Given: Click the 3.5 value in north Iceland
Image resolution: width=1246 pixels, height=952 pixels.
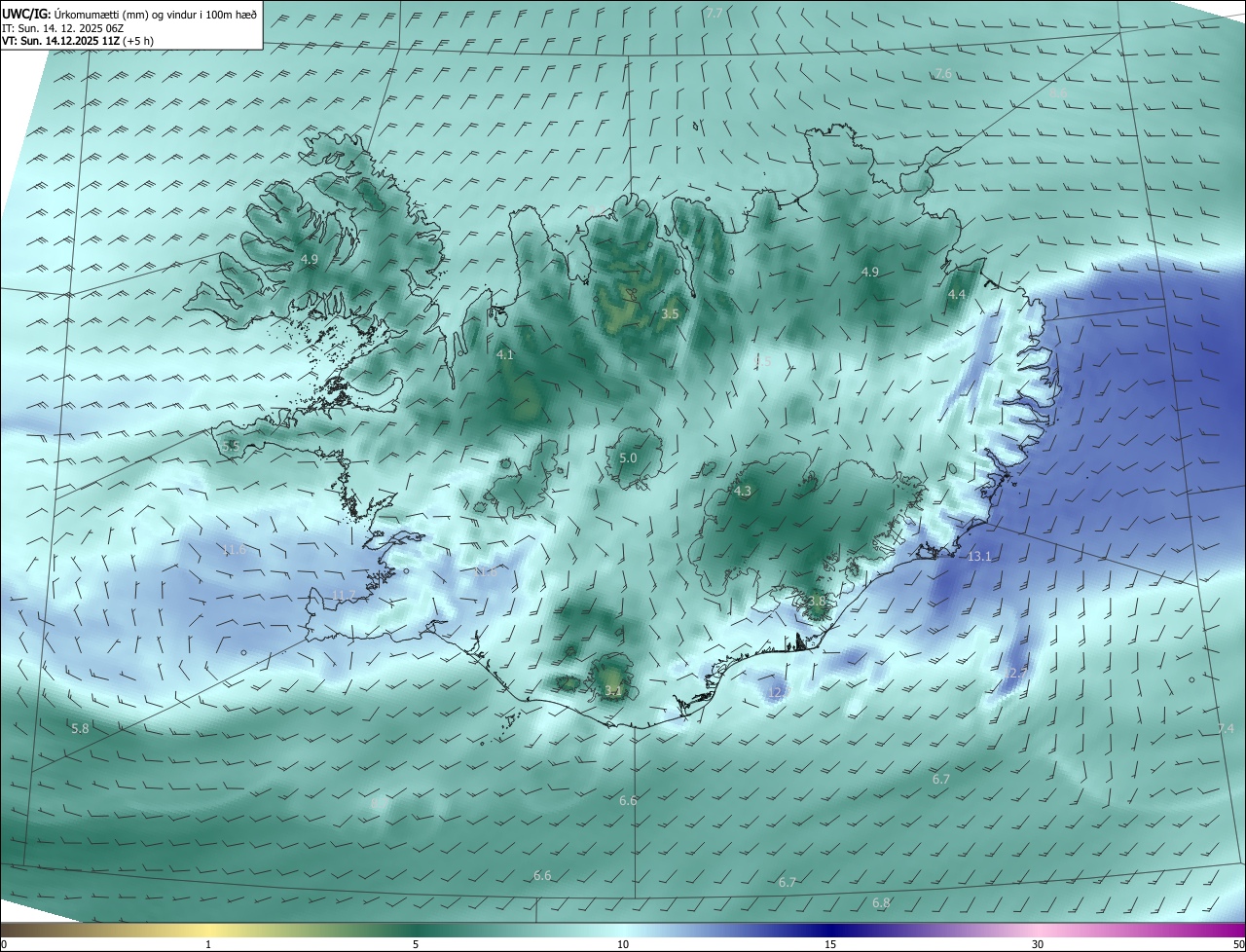Looking at the screenshot, I should (670, 314).
